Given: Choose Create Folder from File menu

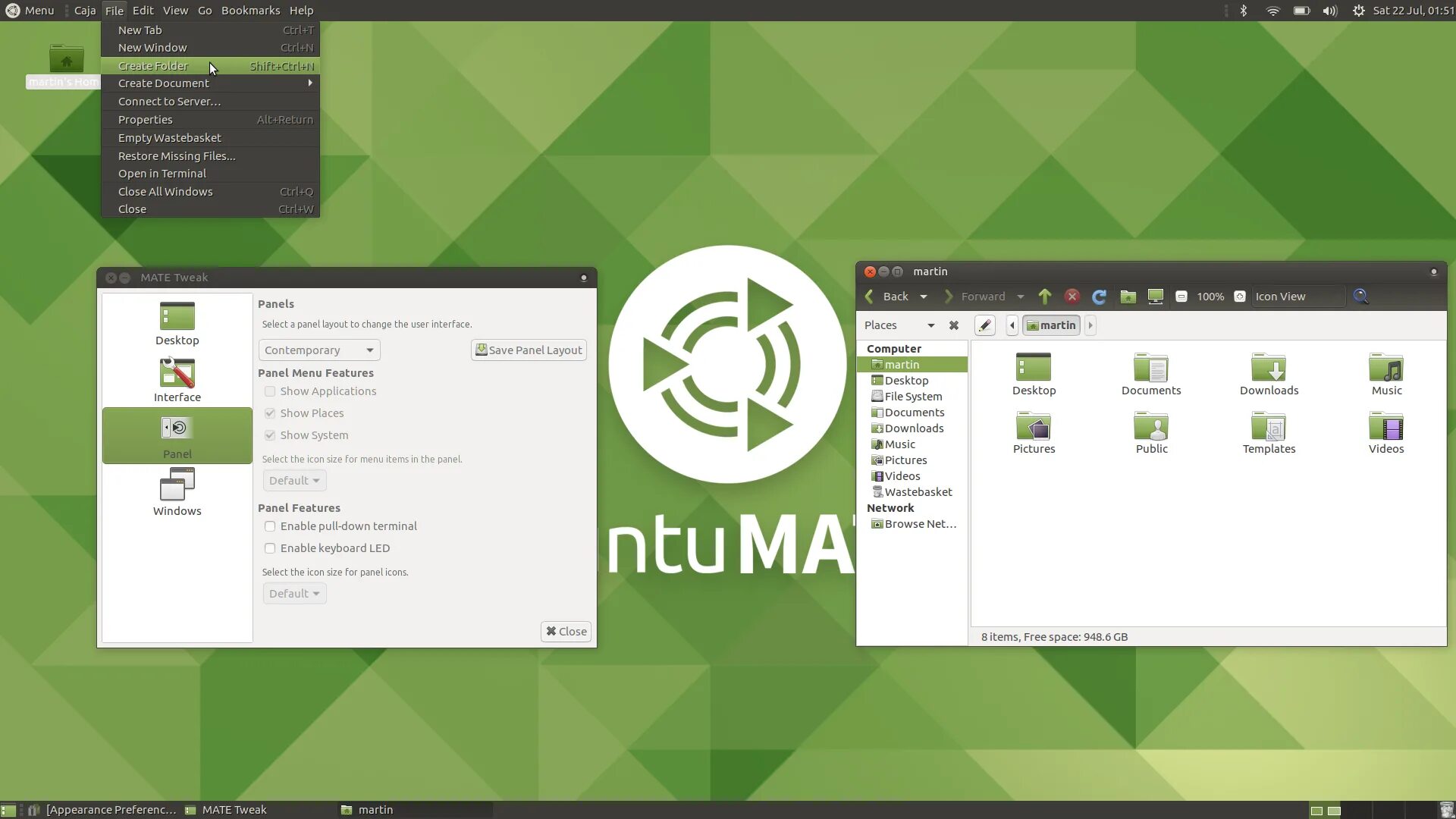Looking at the screenshot, I should (153, 66).
